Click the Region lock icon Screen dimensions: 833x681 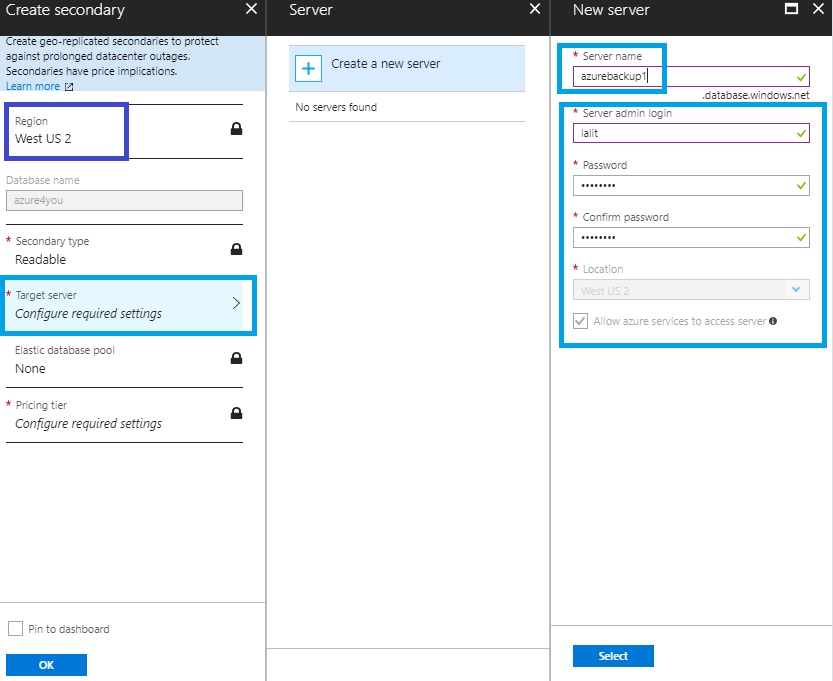click(x=236, y=129)
